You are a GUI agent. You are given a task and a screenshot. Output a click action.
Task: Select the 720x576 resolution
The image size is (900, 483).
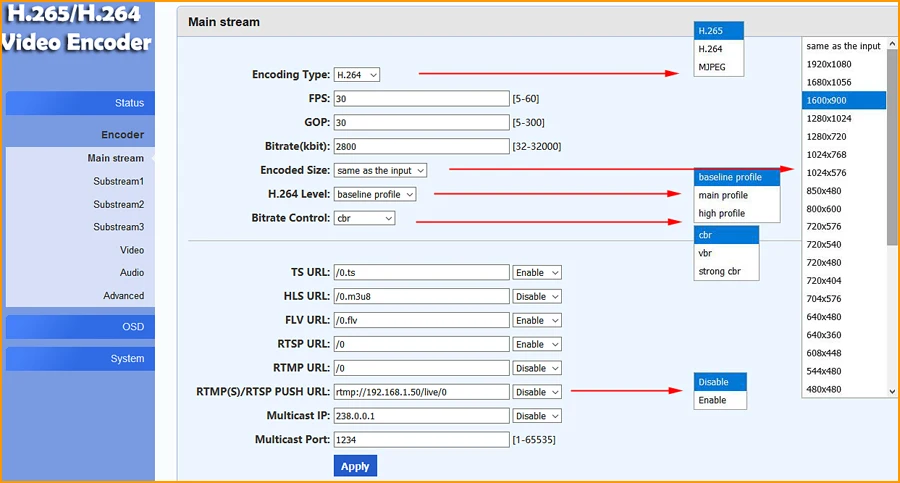tap(844, 227)
